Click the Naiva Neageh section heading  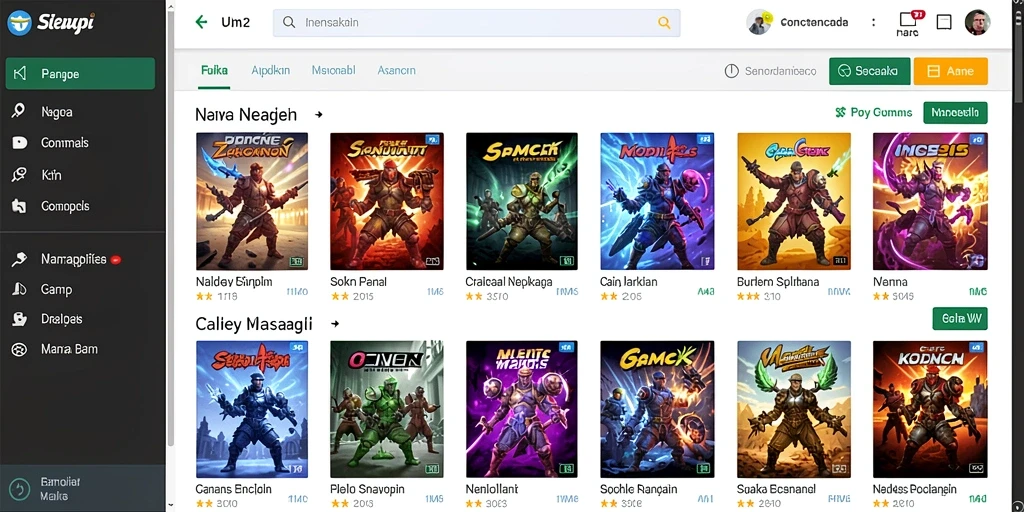[246, 115]
